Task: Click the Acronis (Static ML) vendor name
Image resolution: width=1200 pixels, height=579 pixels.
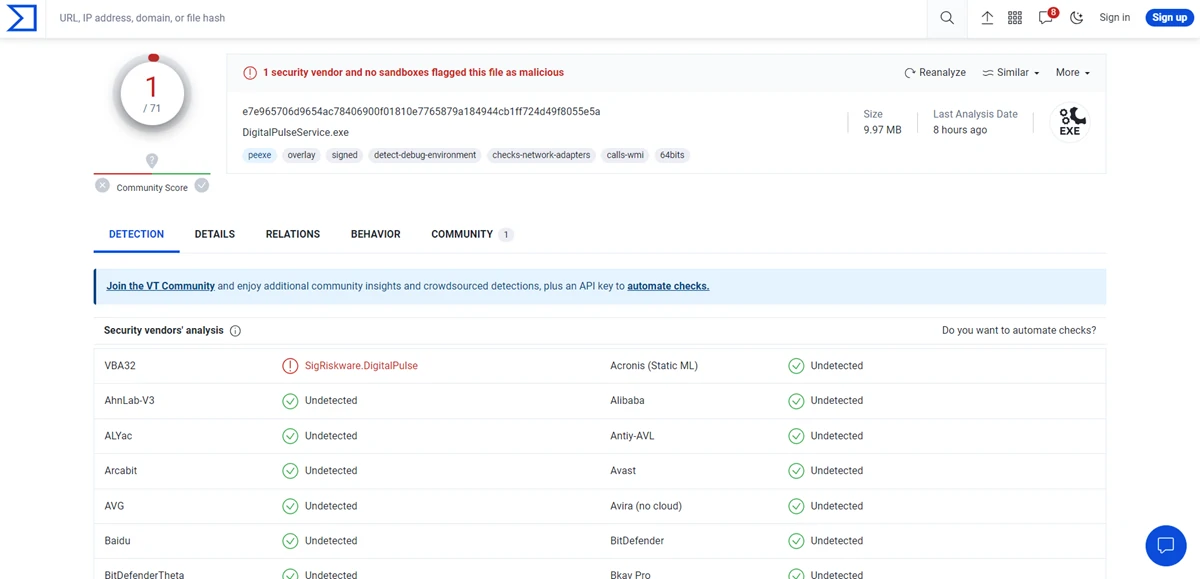Action: (x=654, y=366)
